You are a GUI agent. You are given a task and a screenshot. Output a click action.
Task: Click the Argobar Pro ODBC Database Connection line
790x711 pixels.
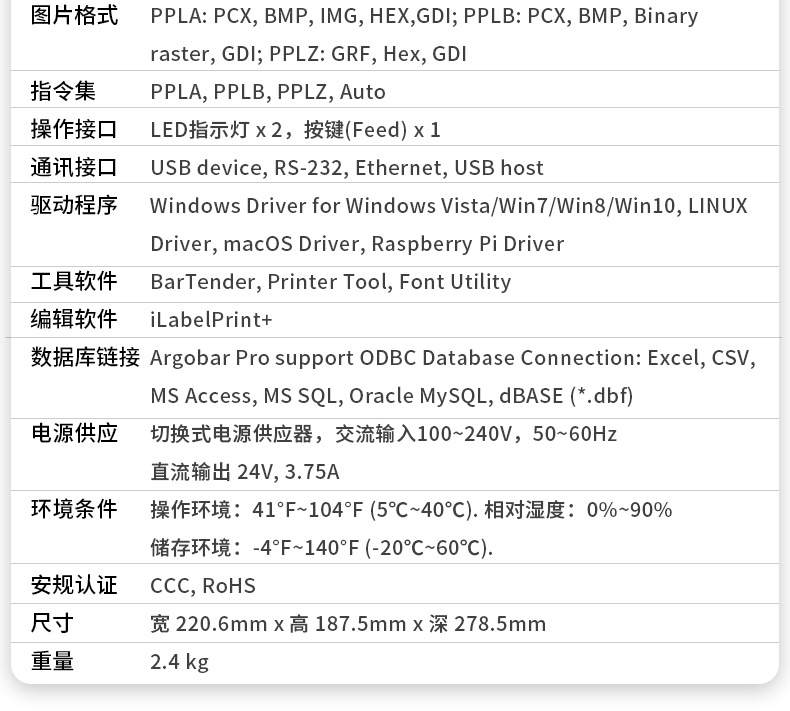(453, 358)
